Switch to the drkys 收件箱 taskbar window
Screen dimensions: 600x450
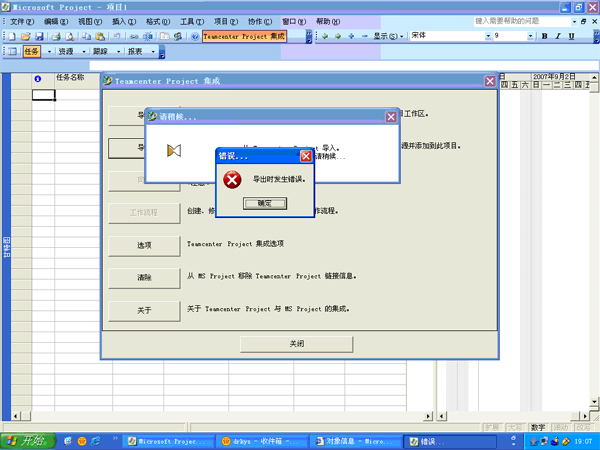[x=262, y=442]
